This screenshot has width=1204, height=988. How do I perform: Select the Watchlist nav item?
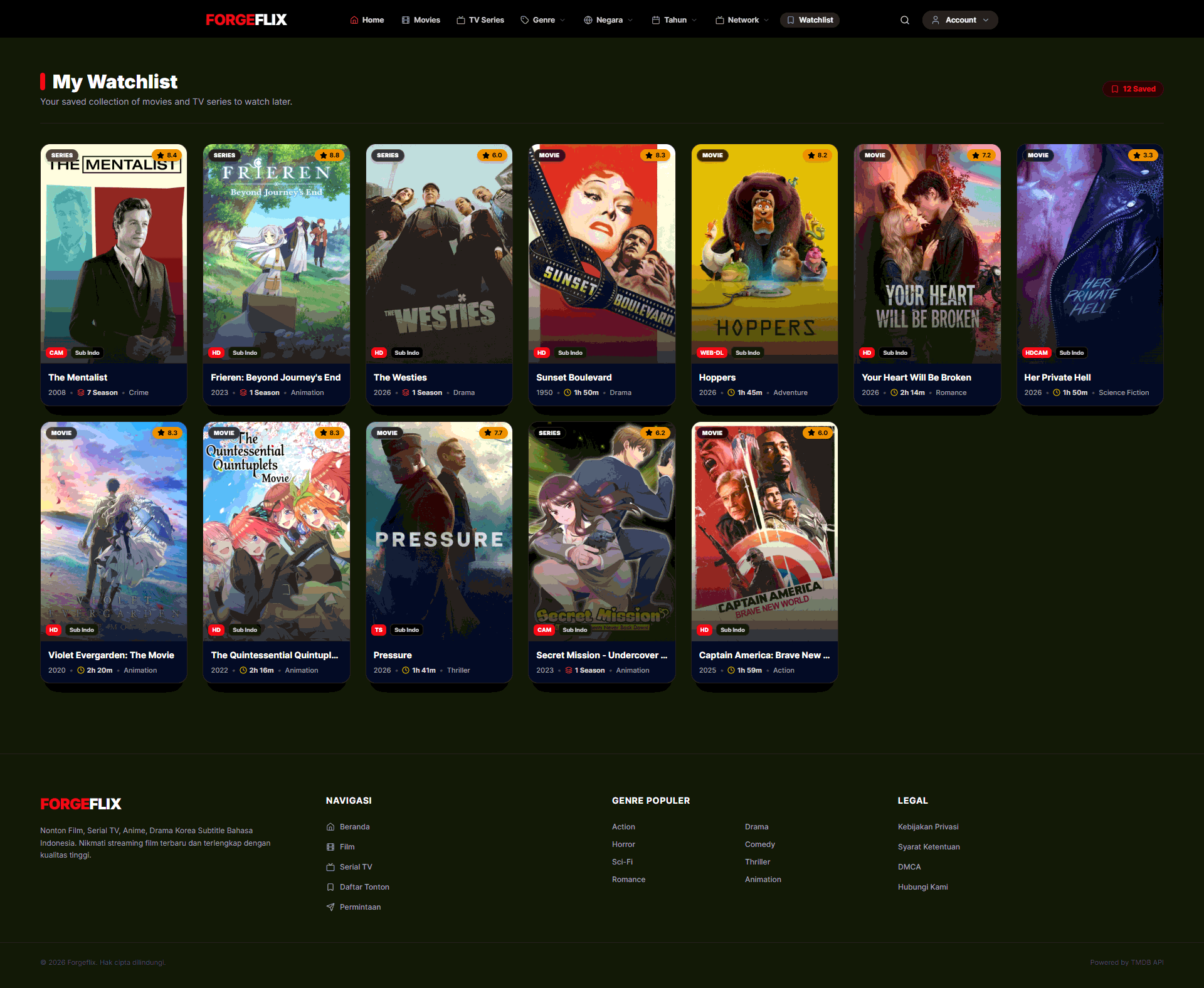click(810, 20)
